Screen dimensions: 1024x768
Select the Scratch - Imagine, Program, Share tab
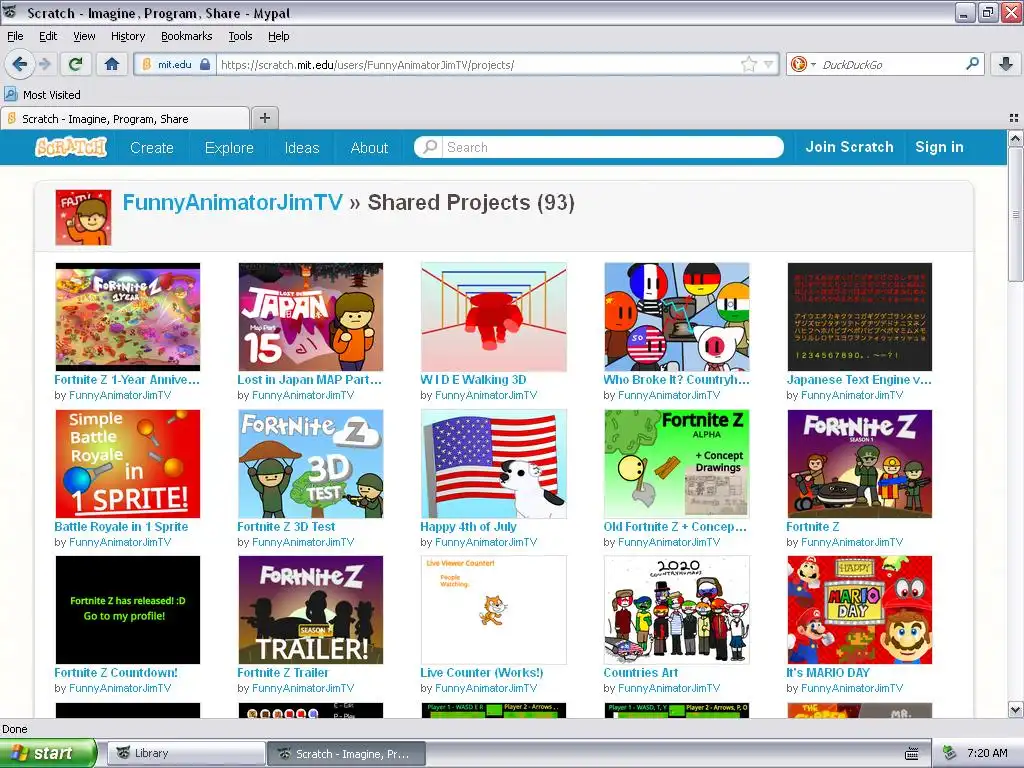click(125, 119)
